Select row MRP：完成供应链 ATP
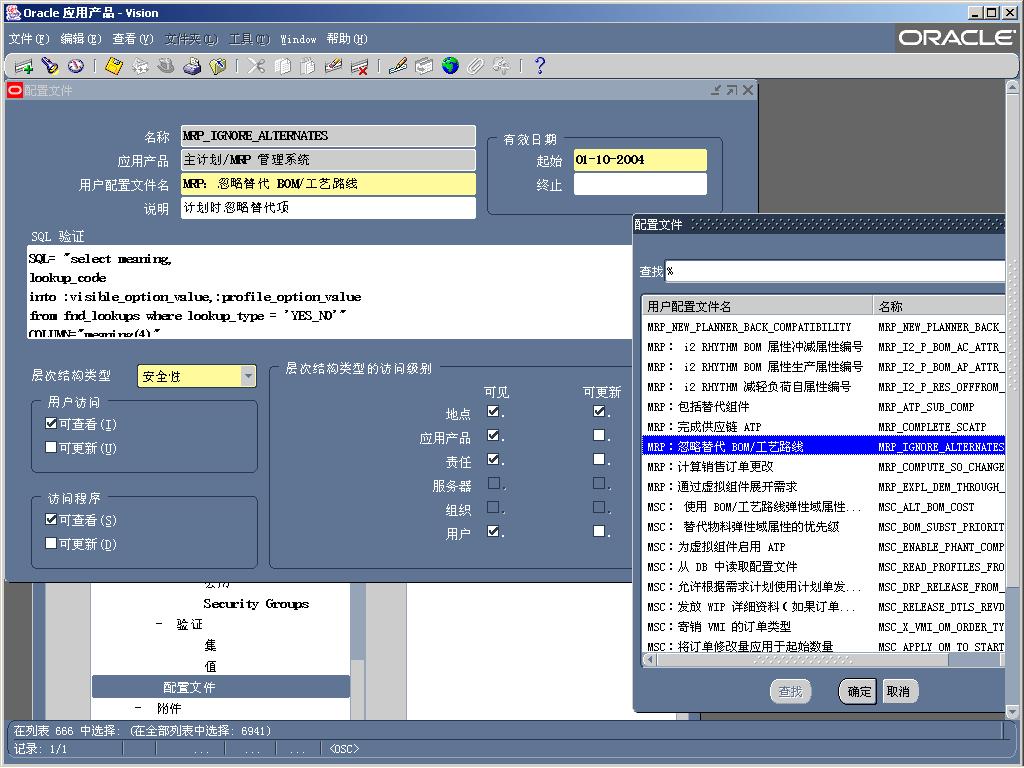 click(x=824, y=427)
